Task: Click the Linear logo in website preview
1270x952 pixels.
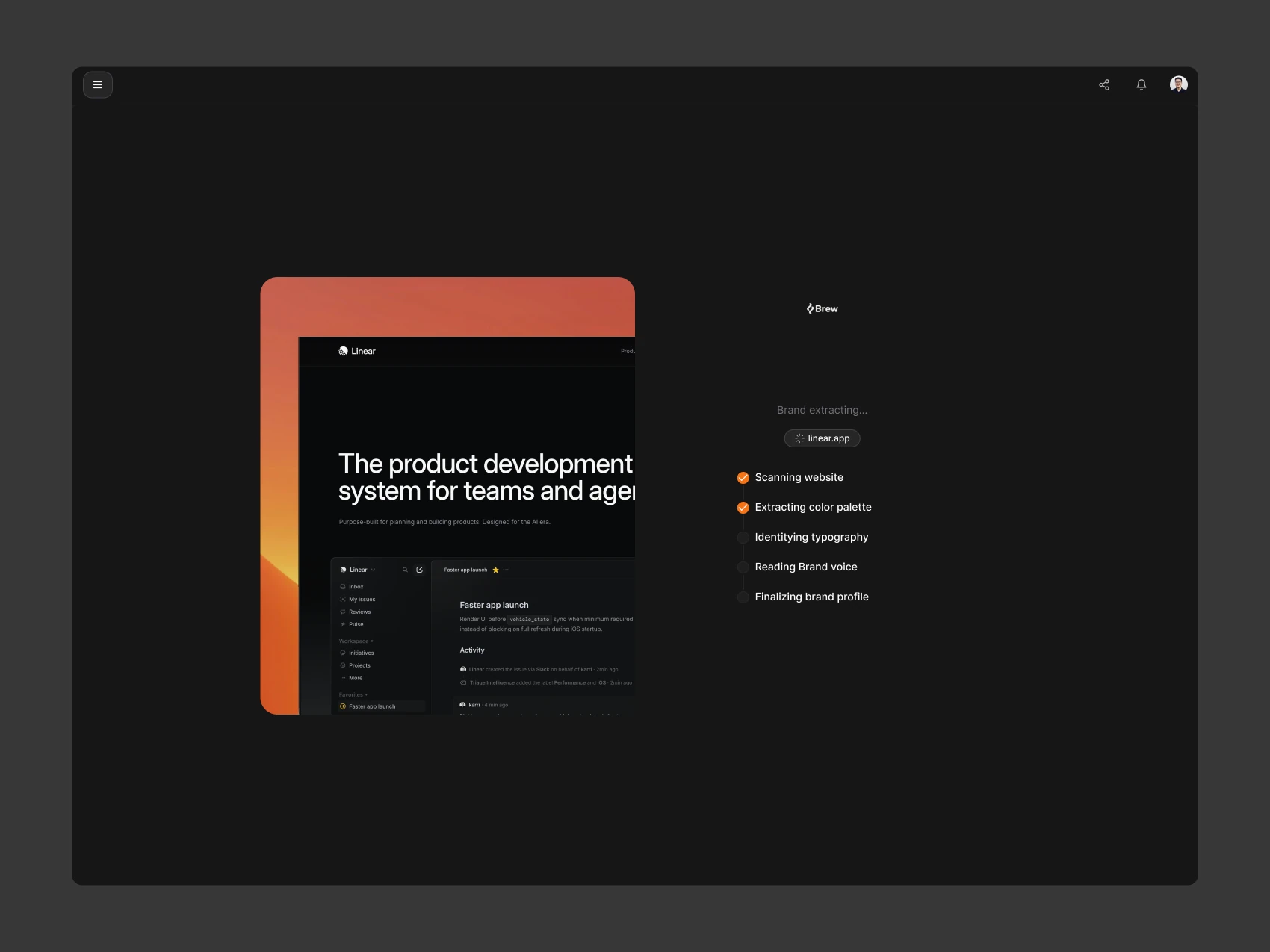Action: (357, 351)
